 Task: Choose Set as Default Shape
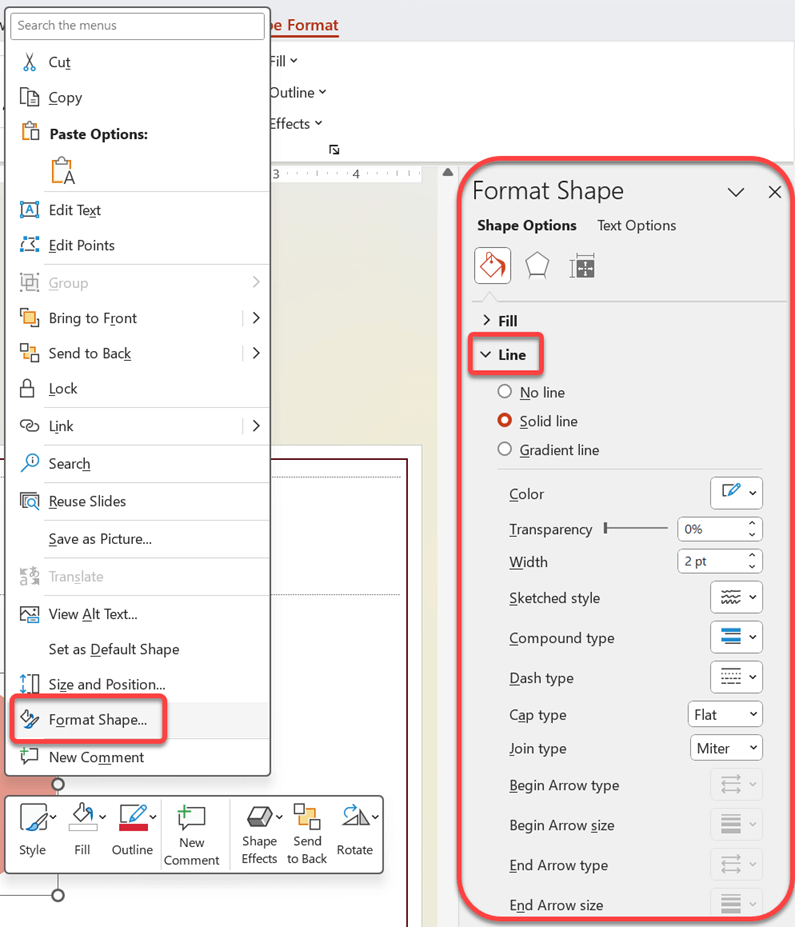(x=113, y=649)
